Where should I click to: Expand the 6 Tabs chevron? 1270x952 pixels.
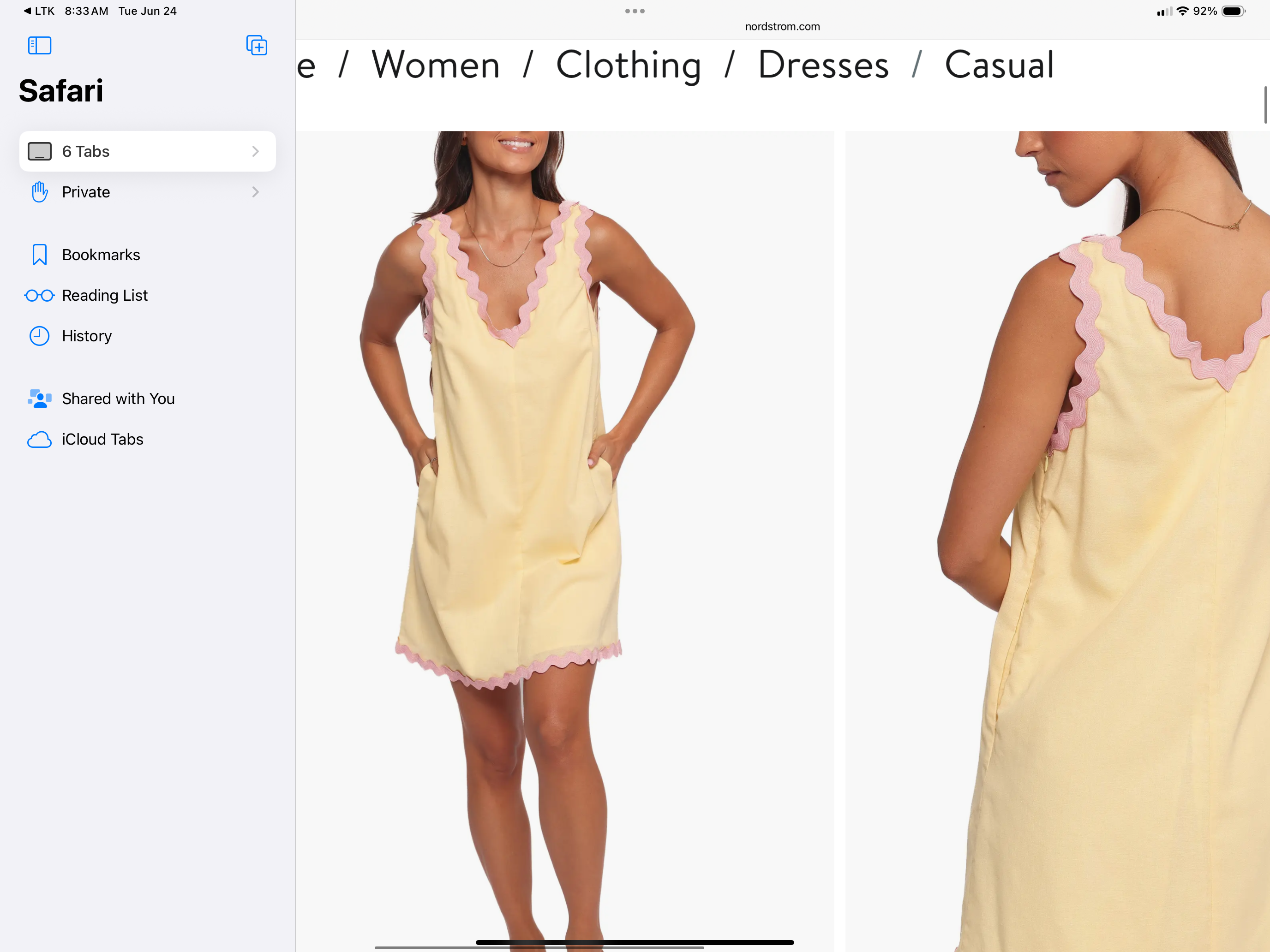(x=256, y=151)
